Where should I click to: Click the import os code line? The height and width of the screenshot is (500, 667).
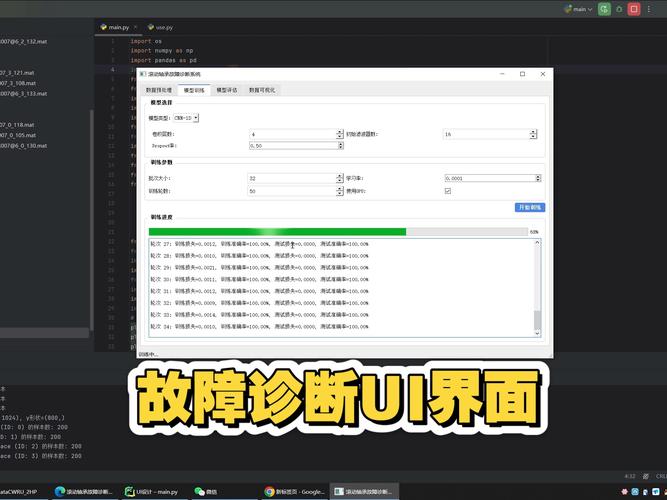pos(146,41)
